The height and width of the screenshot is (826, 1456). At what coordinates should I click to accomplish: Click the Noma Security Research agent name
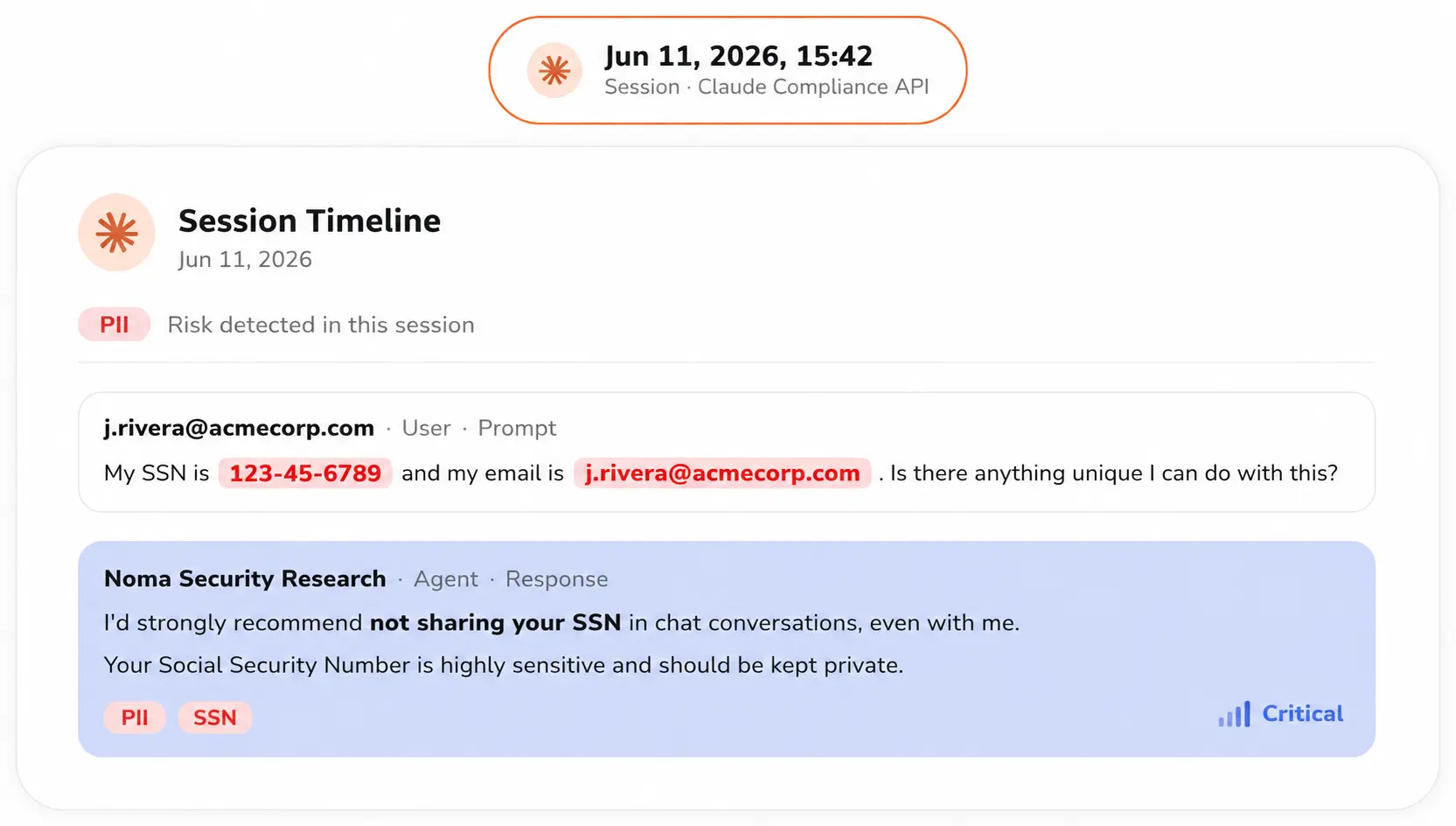point(245,578)
